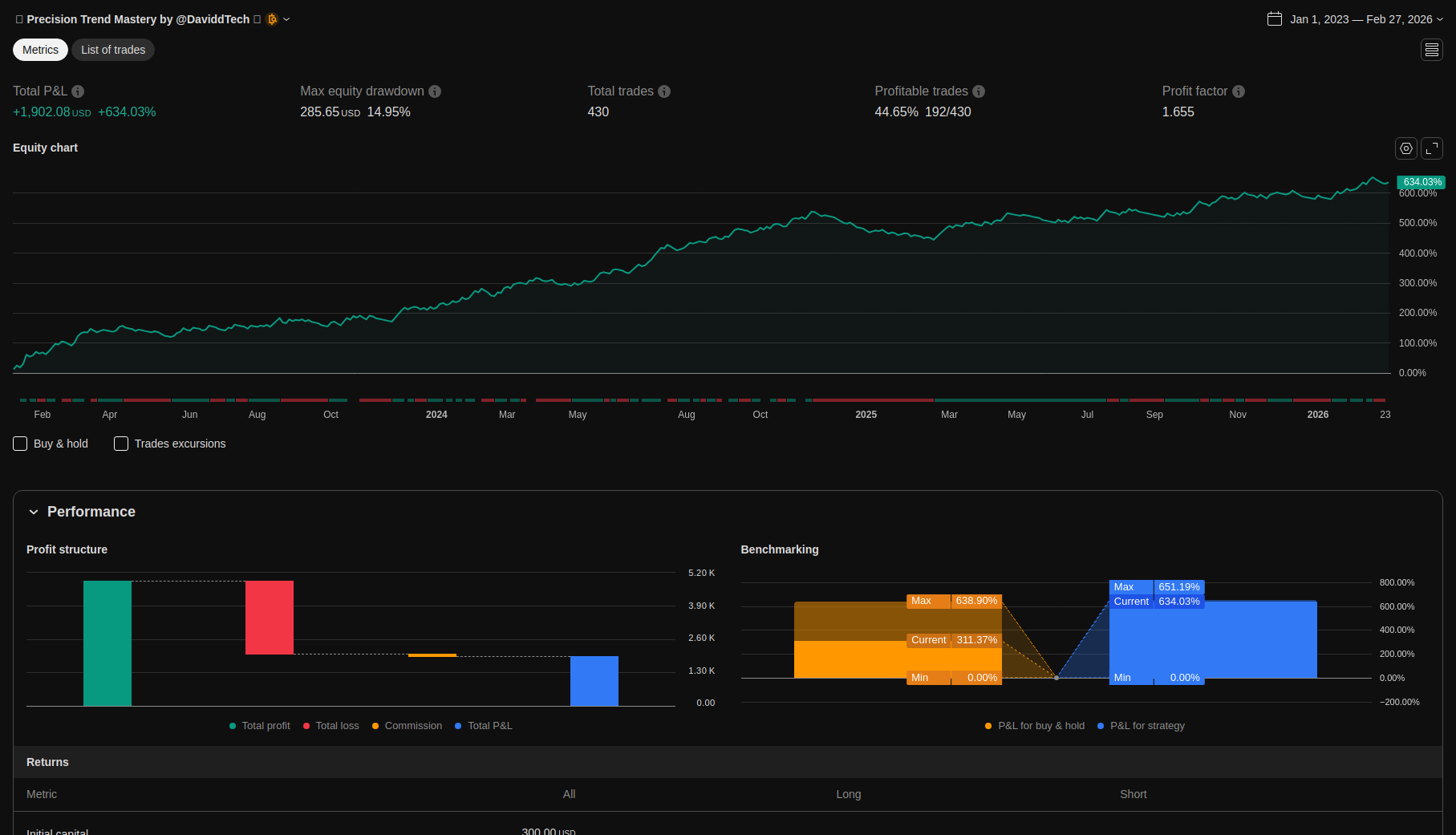
Task: Click the 634.03% equity value label
Action: pos(1421,182)
